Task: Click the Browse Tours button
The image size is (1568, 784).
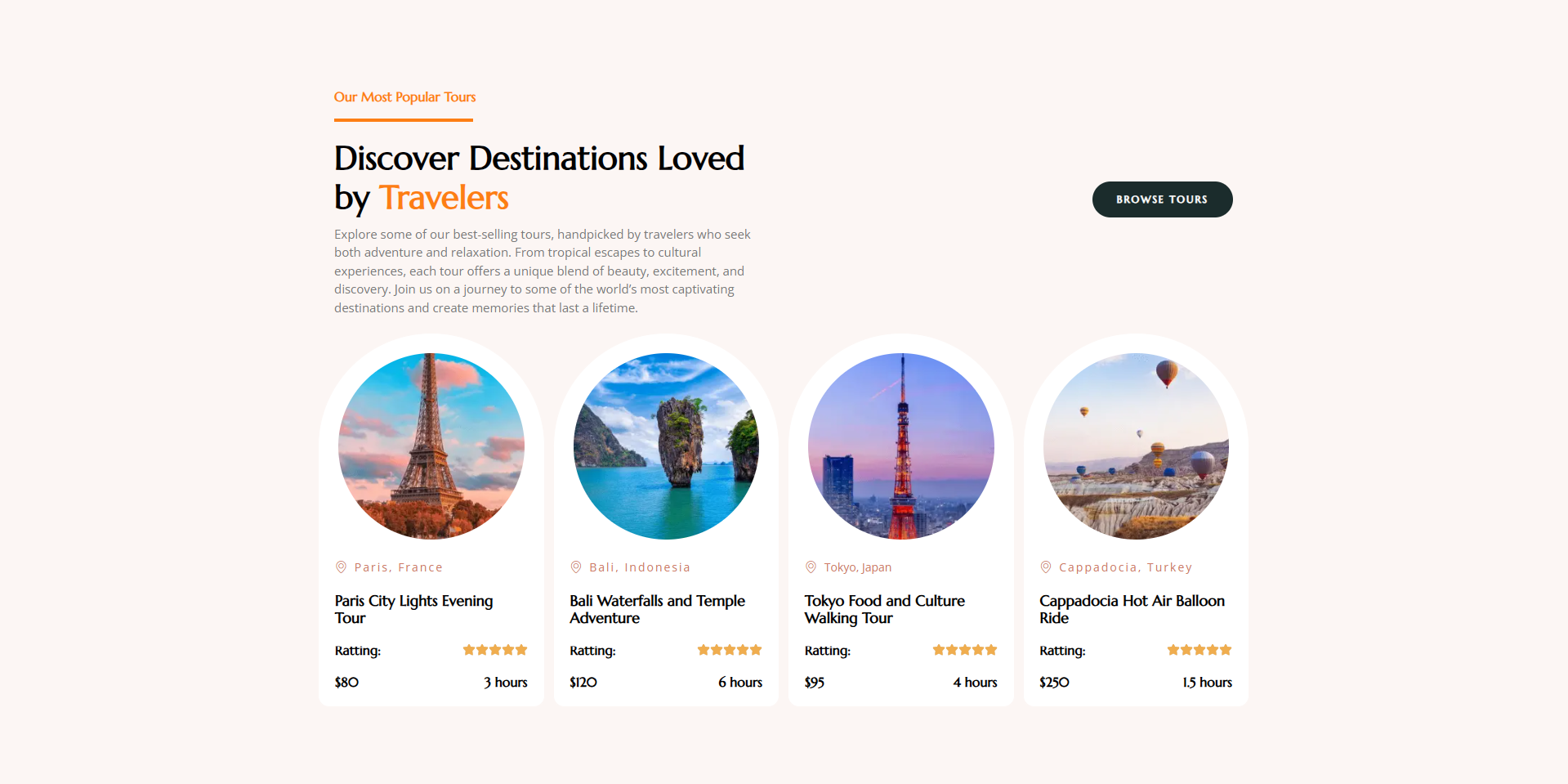Action: tap(1162, 199)
